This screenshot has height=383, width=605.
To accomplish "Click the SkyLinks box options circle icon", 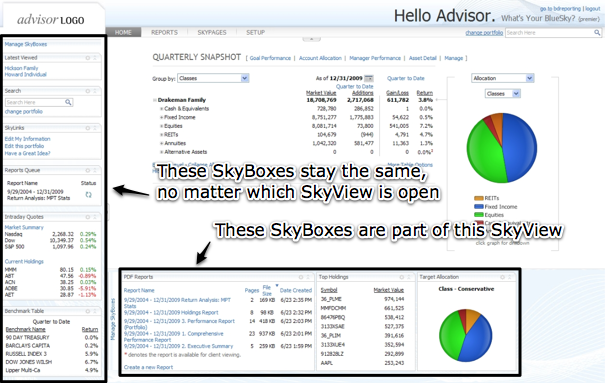I will [88, 128].
